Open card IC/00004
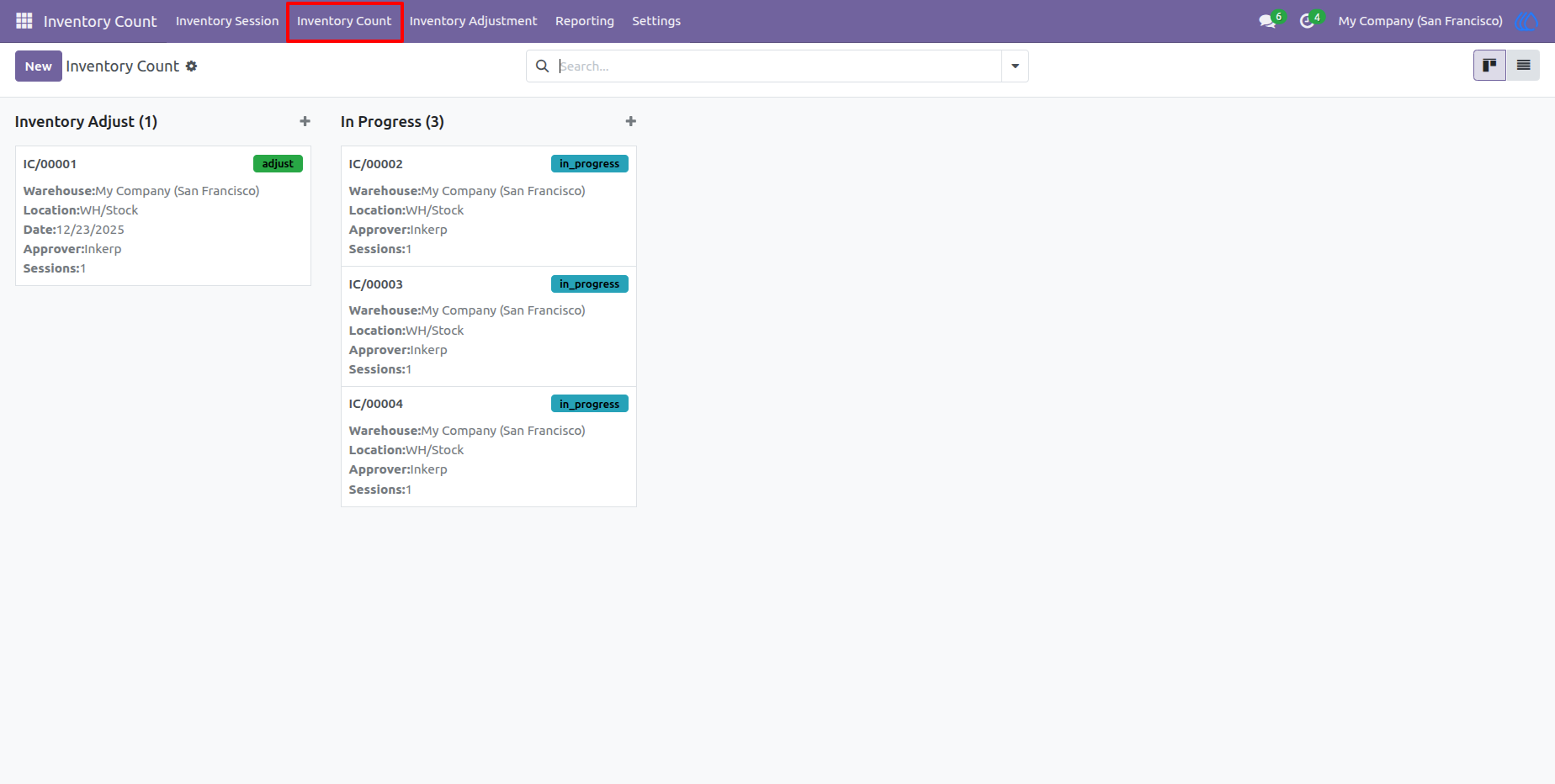 tap(489, 447)
